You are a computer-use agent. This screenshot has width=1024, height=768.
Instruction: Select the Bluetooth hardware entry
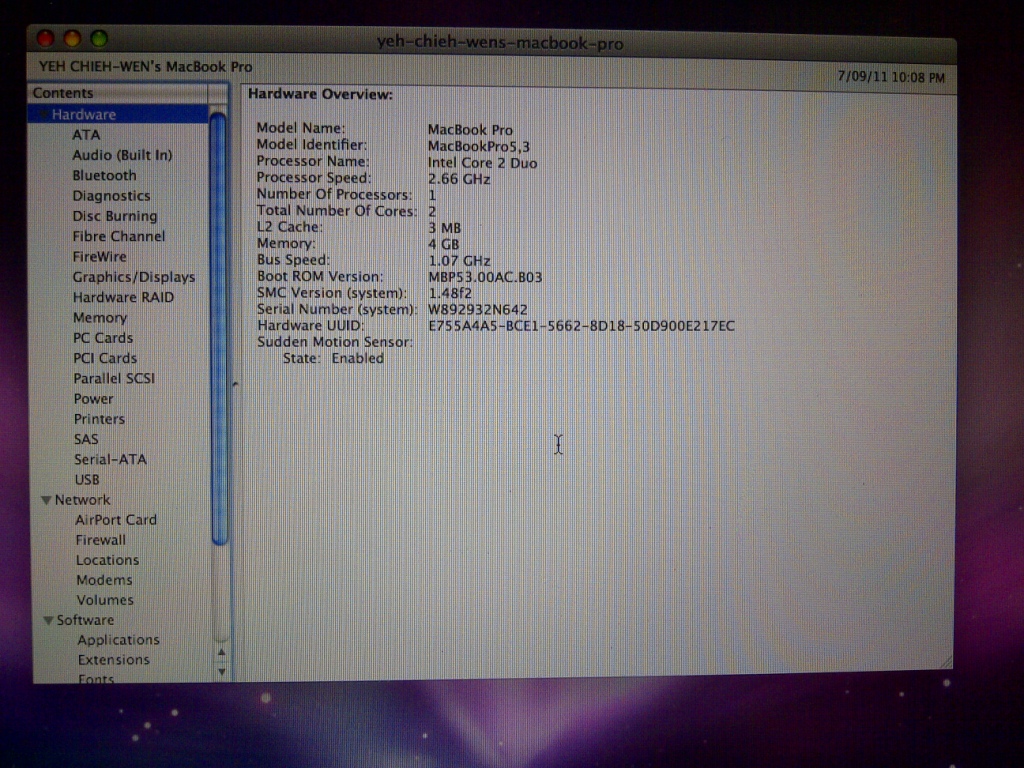click(x=104, y=175)
